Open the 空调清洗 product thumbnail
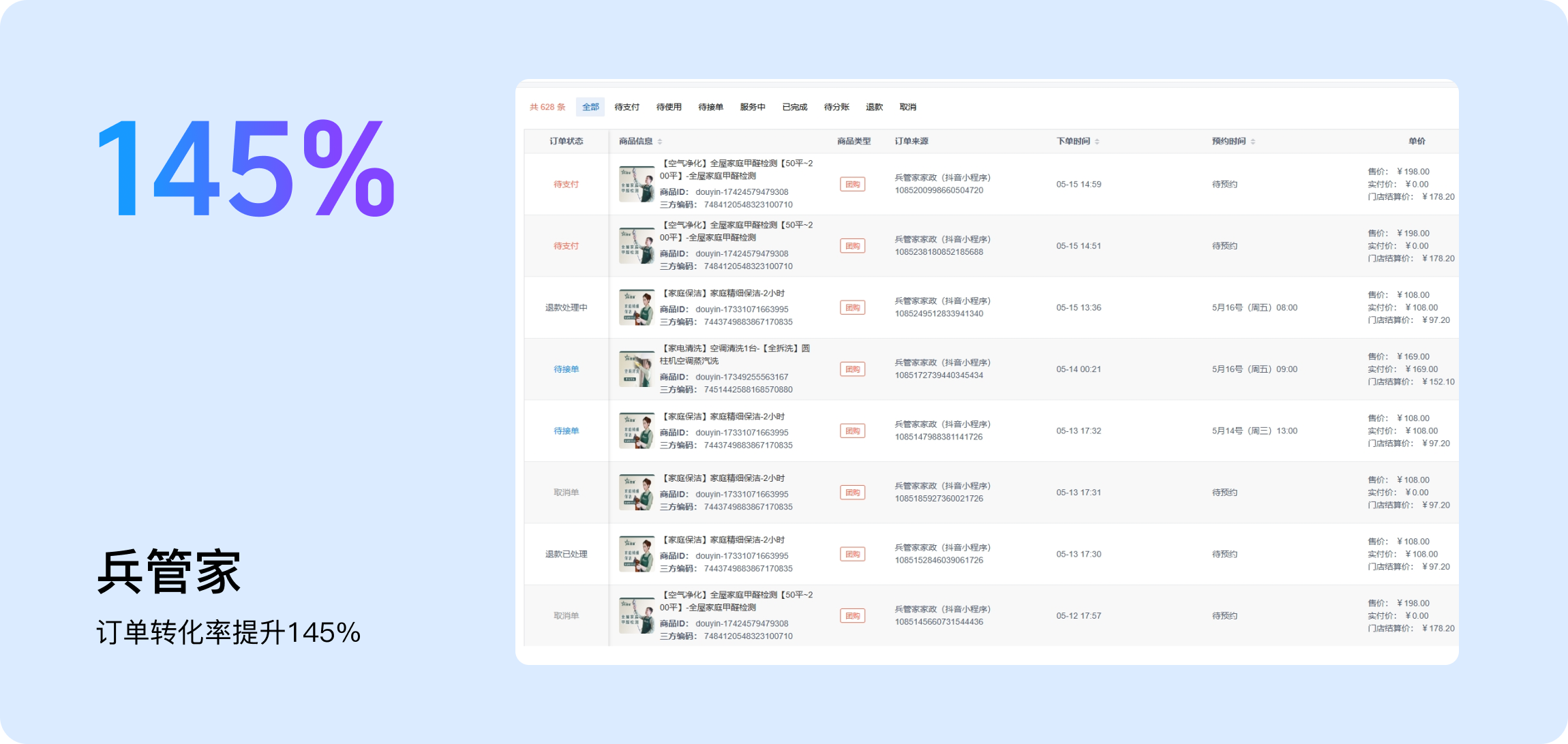1568x744 pixels. point(636,369)
